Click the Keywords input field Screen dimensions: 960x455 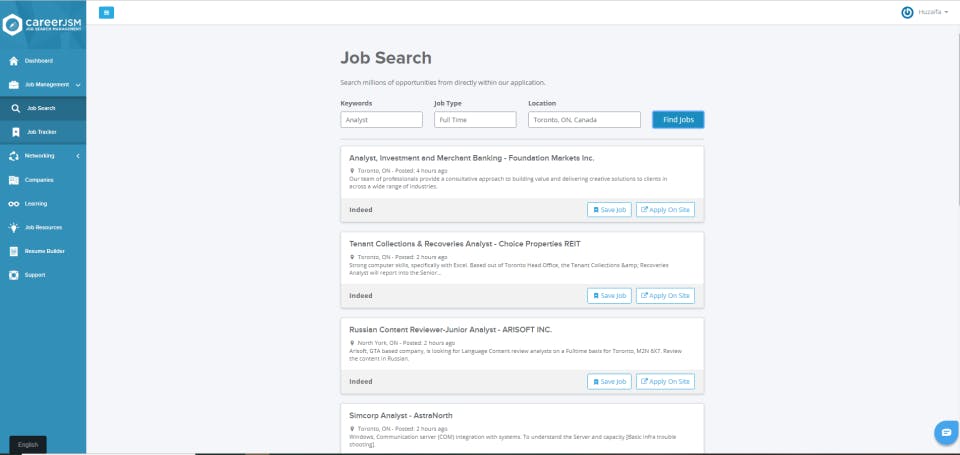tap(381, 120)
